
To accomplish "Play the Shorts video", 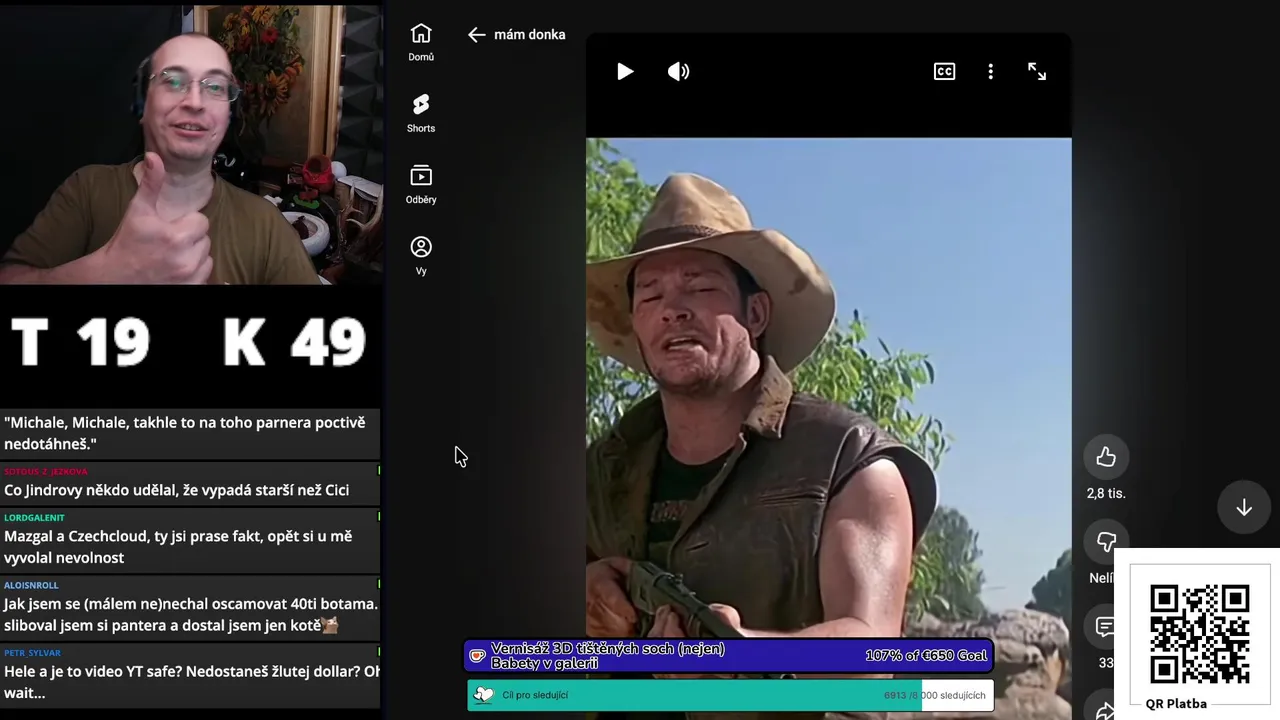I will coord(625,72).
